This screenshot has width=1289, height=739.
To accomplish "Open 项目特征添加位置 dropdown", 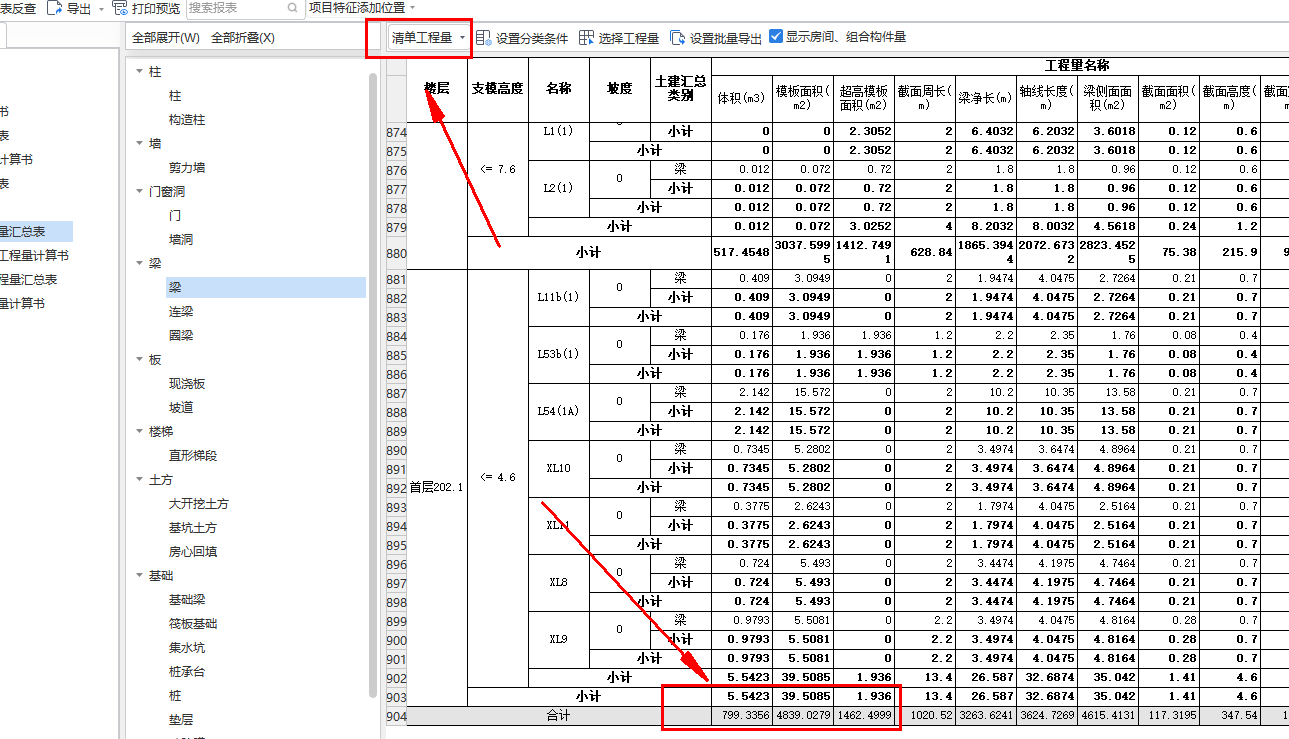I will (x=363, y=8).
